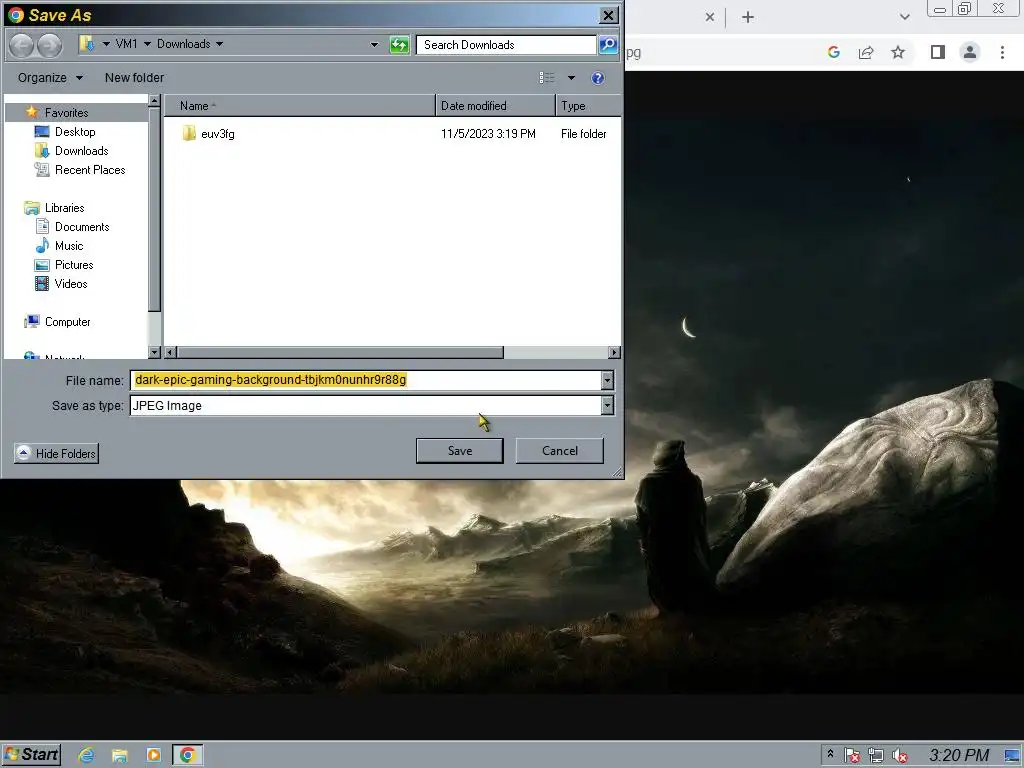The height and width of the screenshot is (768, 1024).
Task: Click the Forward arrow in Save As dialog
Action: tap(50, 44)
